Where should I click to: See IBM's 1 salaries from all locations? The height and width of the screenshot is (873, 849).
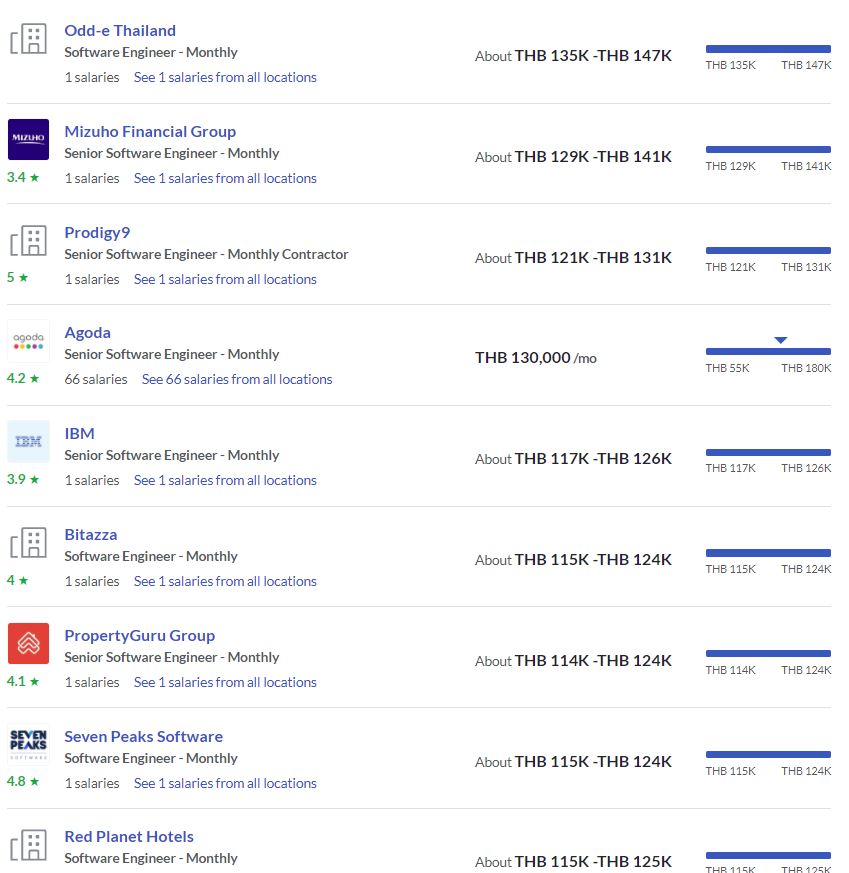coord(225,480)
